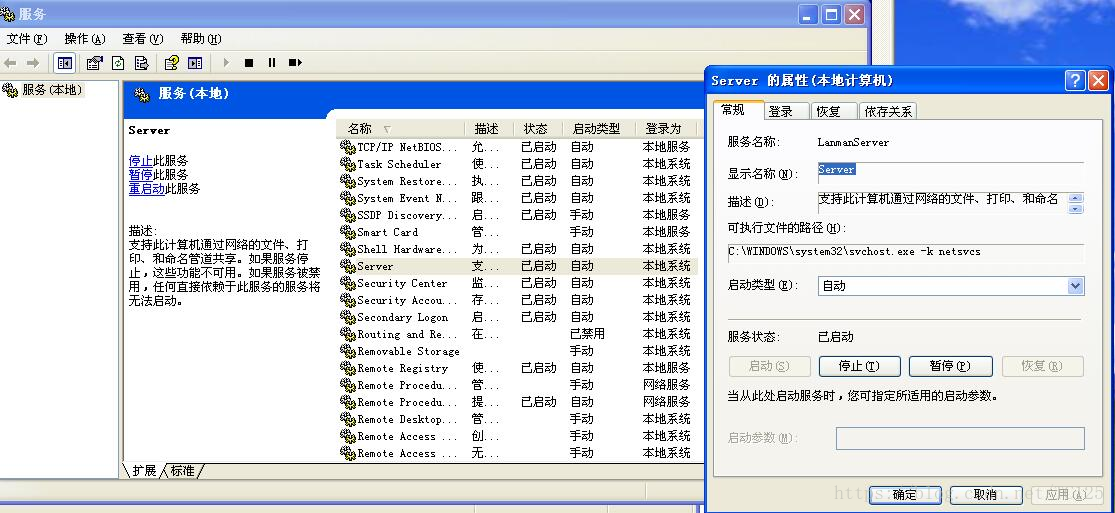The image size is (1115, 513).
Task: Sort services by the 启动类型 column header
Action: pos(598,129)
